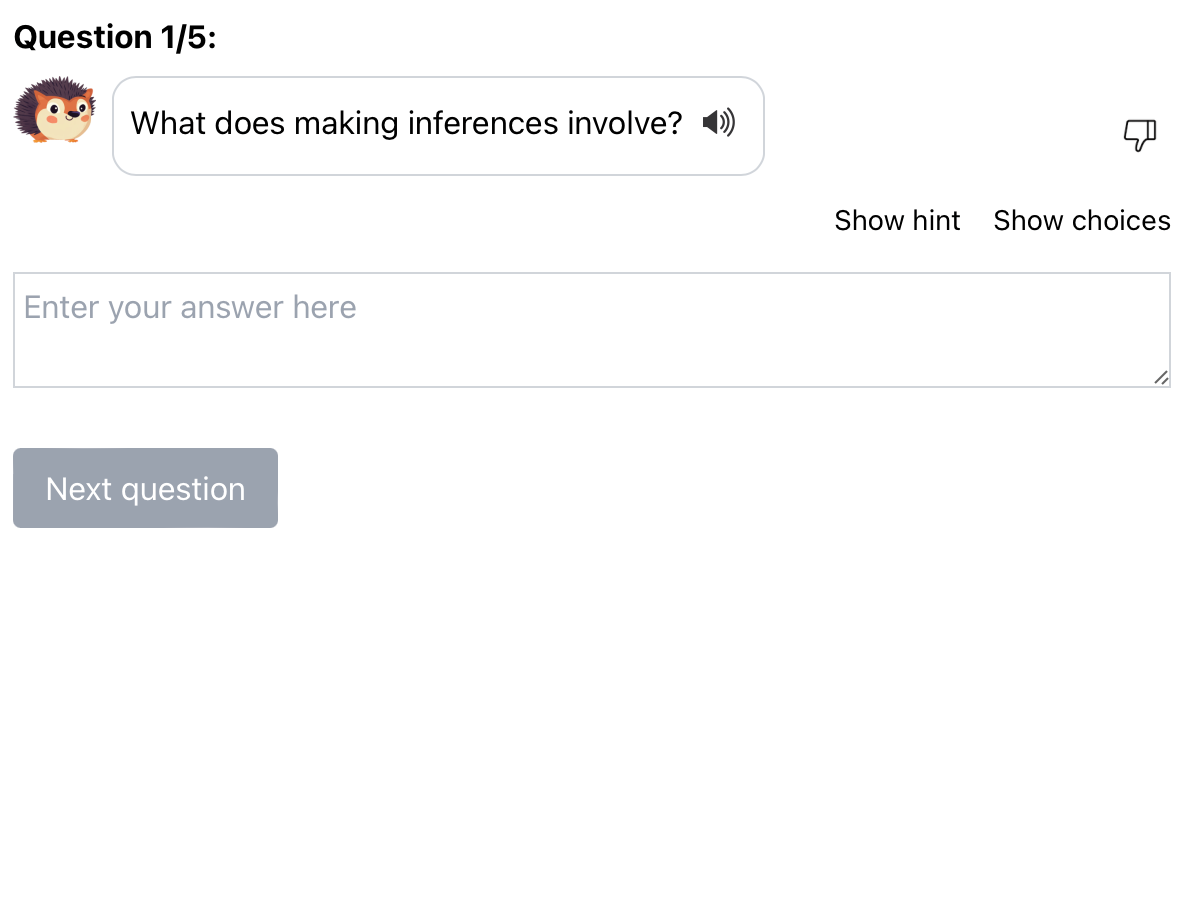The height and width of the screenshot is (900, 1200).
Task: Click the hedgehog mascot avatar
Action: point(54,110)
